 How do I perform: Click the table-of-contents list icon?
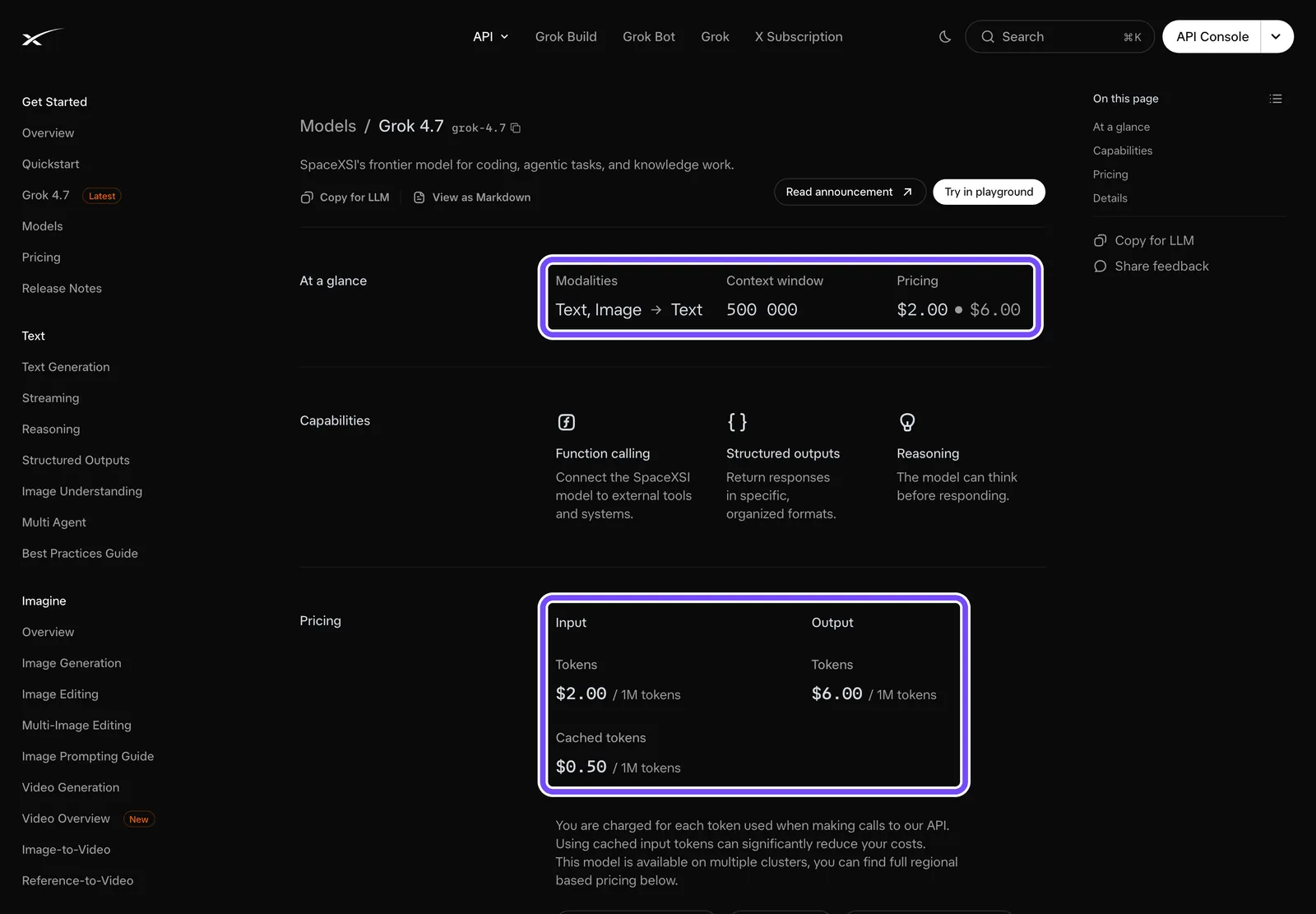coord(1276,99)
